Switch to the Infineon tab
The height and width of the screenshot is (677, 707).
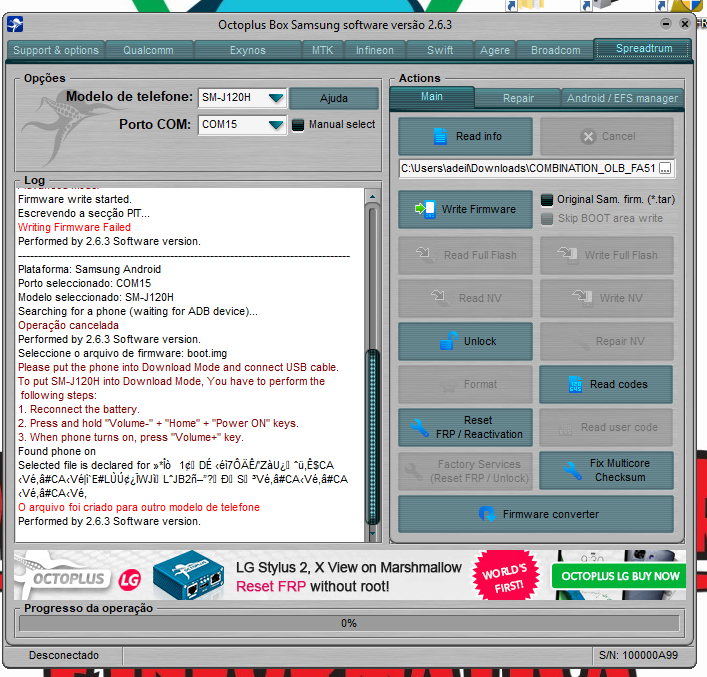coord(375,50)
